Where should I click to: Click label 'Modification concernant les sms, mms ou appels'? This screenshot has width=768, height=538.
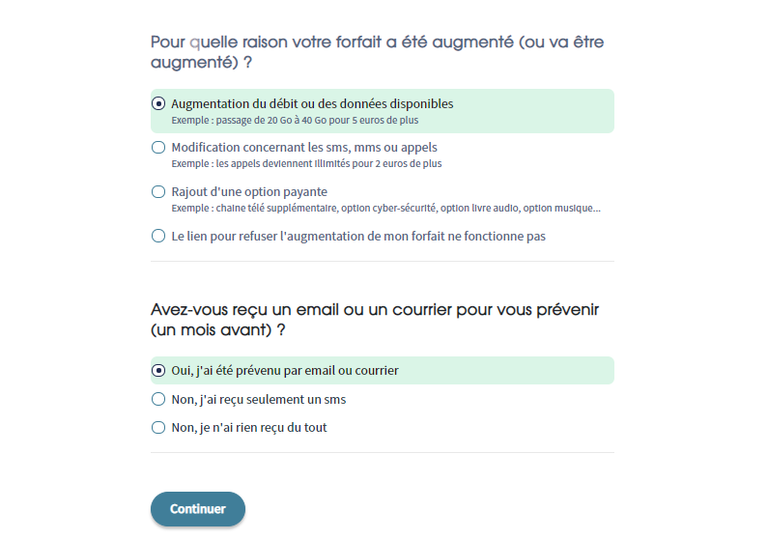coord(304,148)
